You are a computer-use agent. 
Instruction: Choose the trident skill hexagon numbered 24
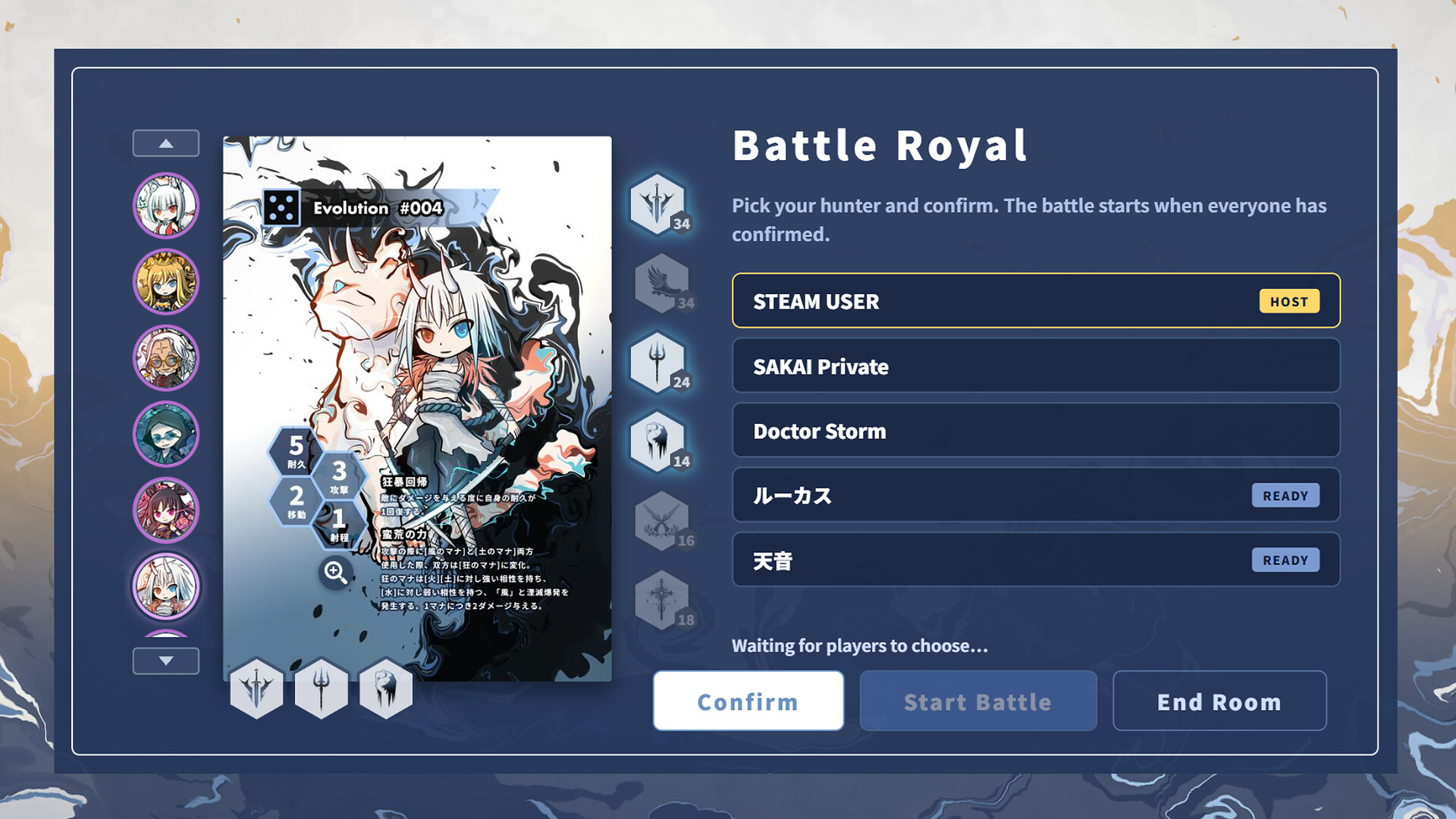[658, 362]
